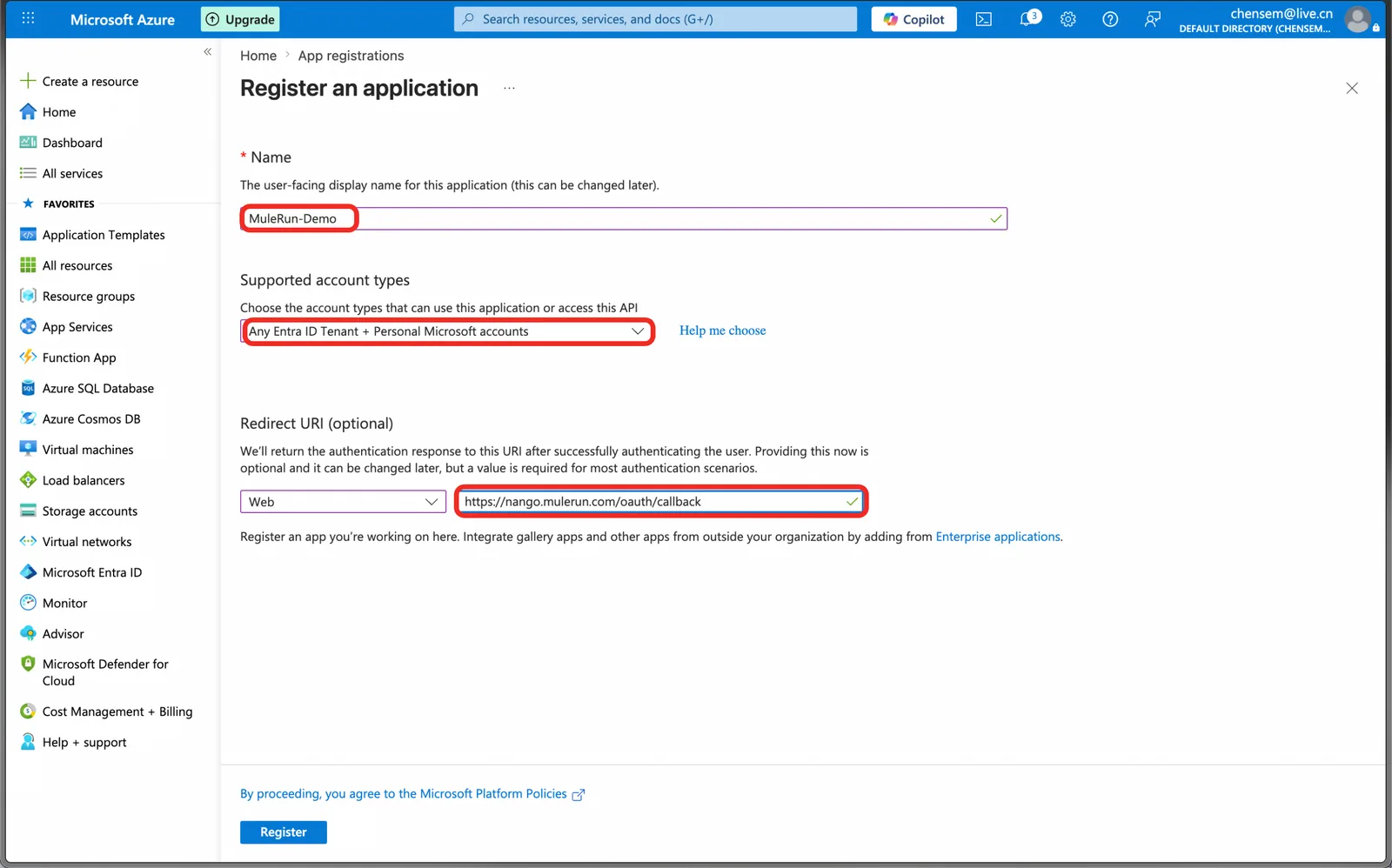
Task: Click the Upgrade button
Action: [240, 19]
